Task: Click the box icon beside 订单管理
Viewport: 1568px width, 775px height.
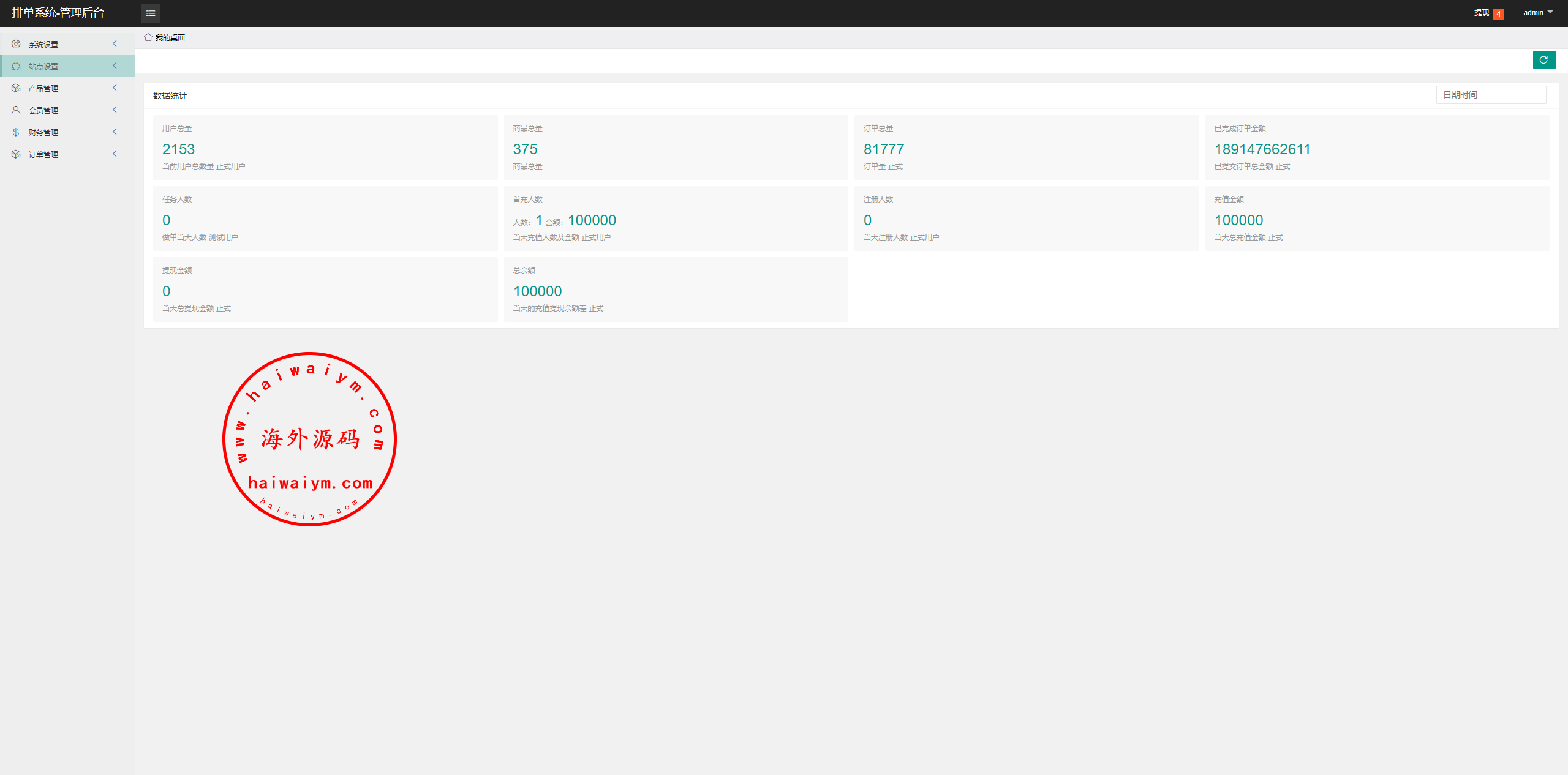Action: (16, 154)
